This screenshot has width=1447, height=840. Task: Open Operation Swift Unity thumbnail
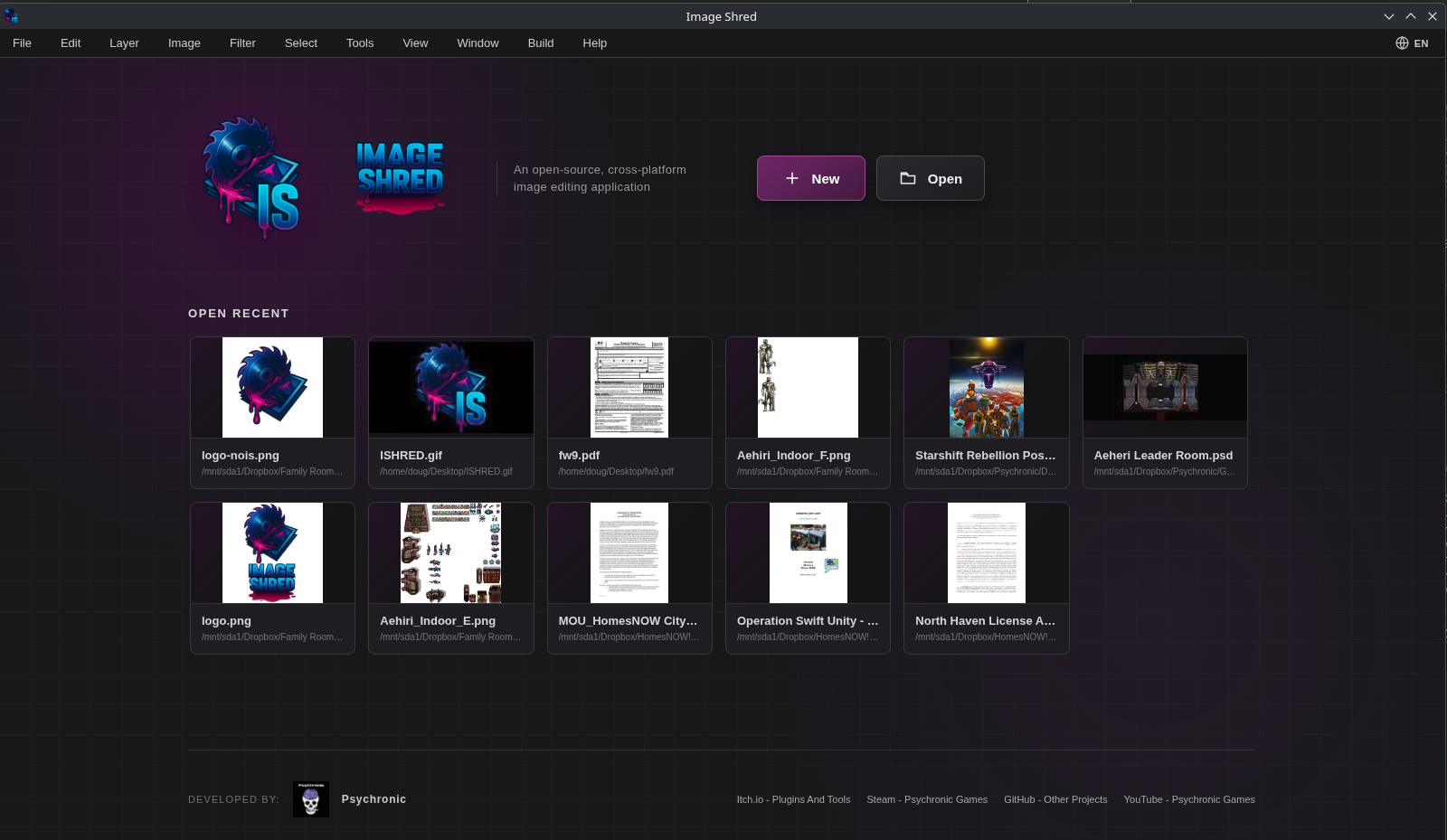click(x=808, y=552)
